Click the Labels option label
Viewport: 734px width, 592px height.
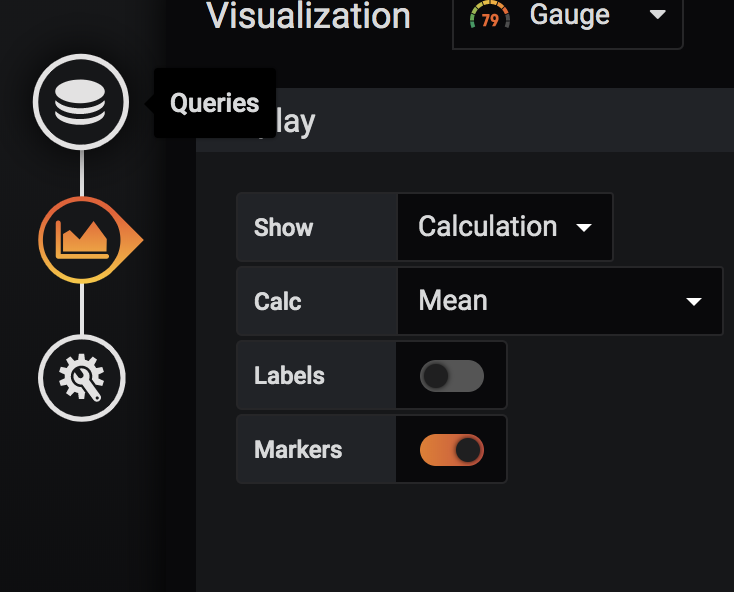[289, 376]
